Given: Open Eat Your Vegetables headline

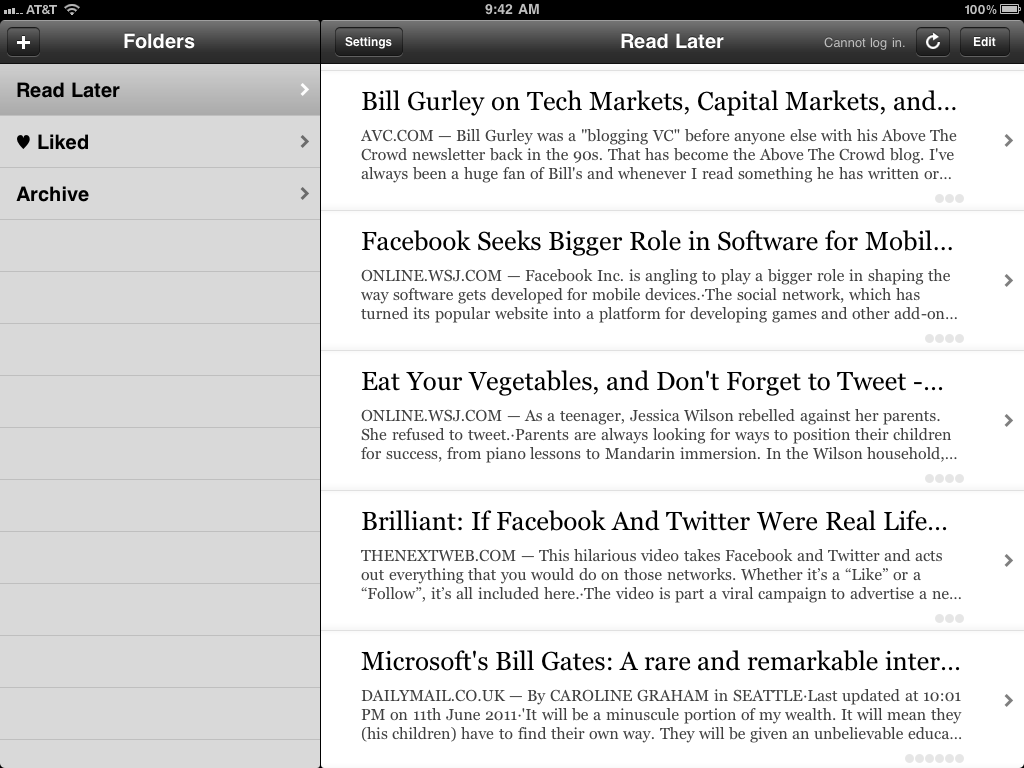Looking at the screenshot, I should pos(652,382).
